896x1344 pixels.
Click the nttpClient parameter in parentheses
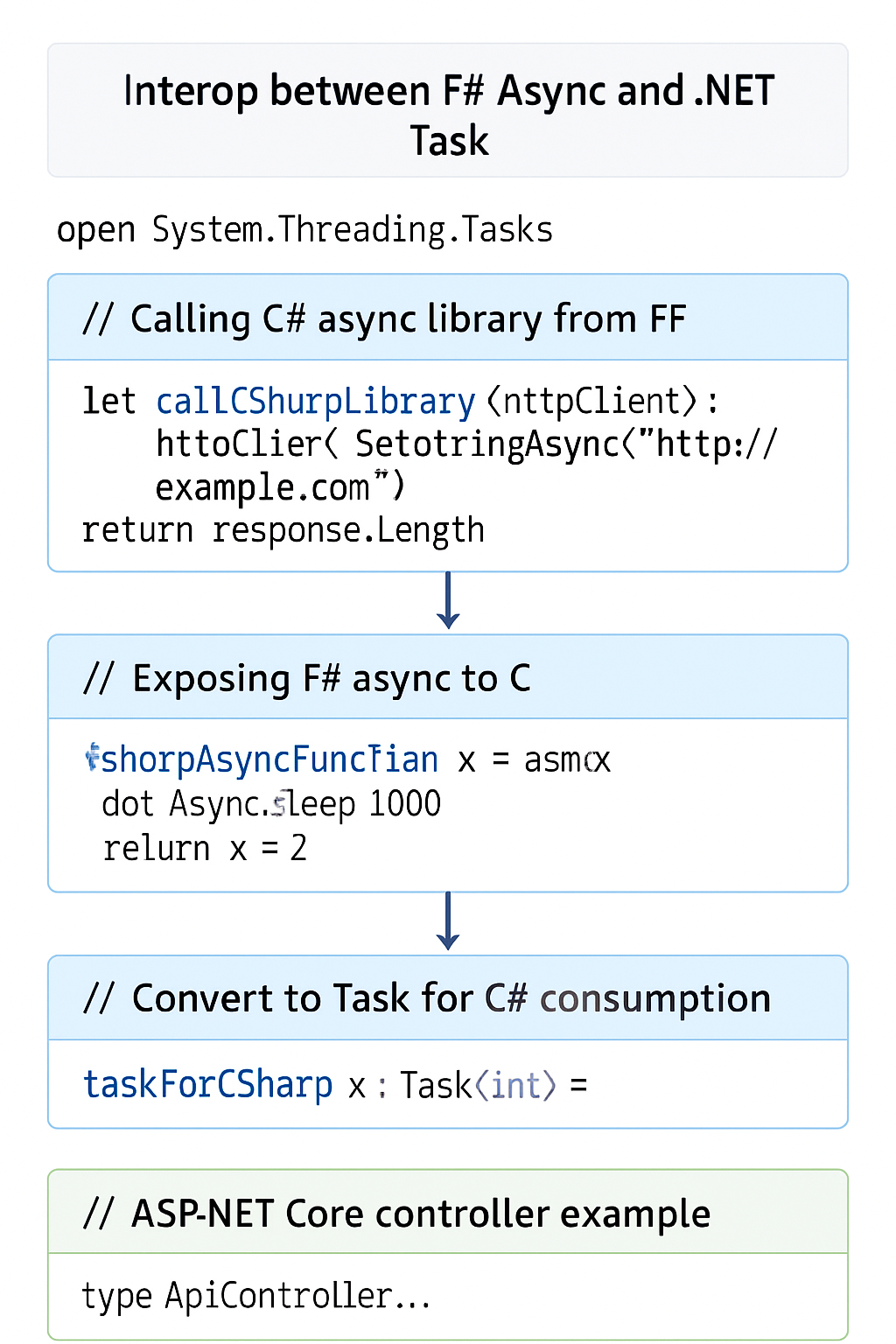pyautogui.click(x=591, y=402)
